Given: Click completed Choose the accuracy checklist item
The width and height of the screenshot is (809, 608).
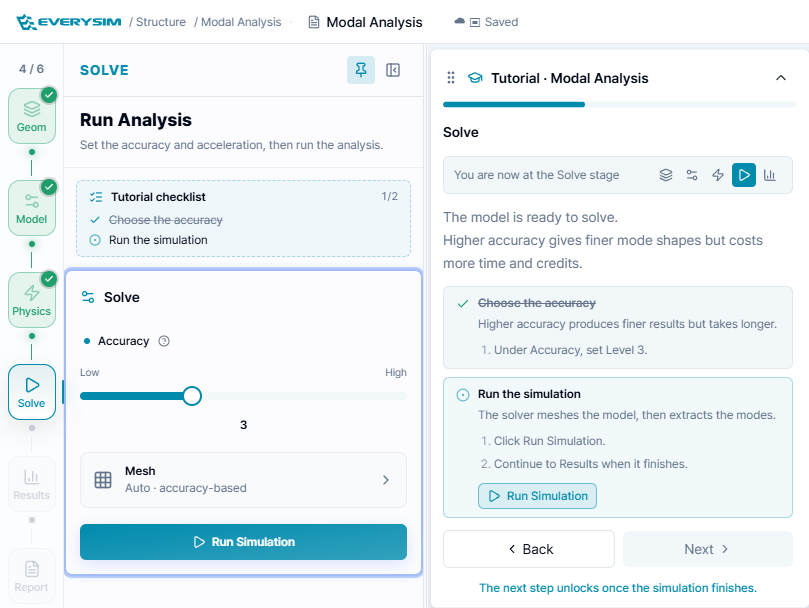Looking at the screenshot, I should click(166, 220).
